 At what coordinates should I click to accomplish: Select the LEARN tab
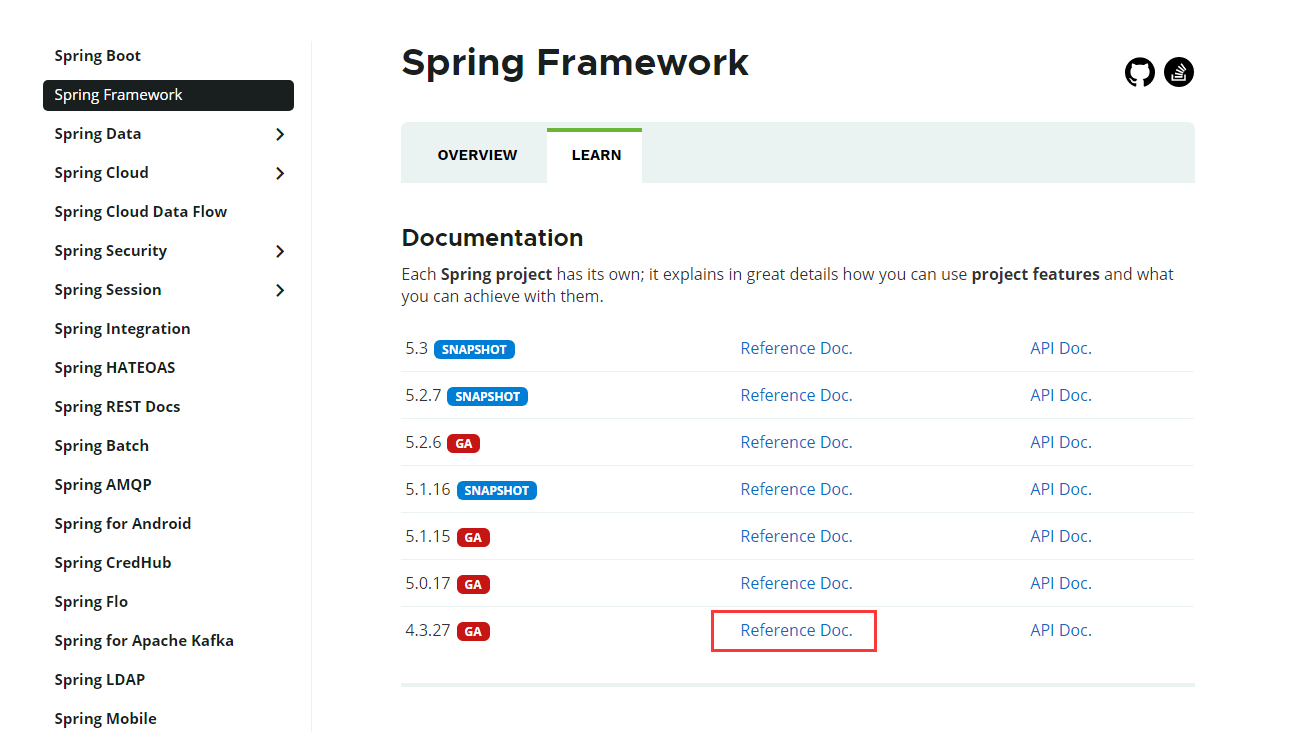pos(596,155)
